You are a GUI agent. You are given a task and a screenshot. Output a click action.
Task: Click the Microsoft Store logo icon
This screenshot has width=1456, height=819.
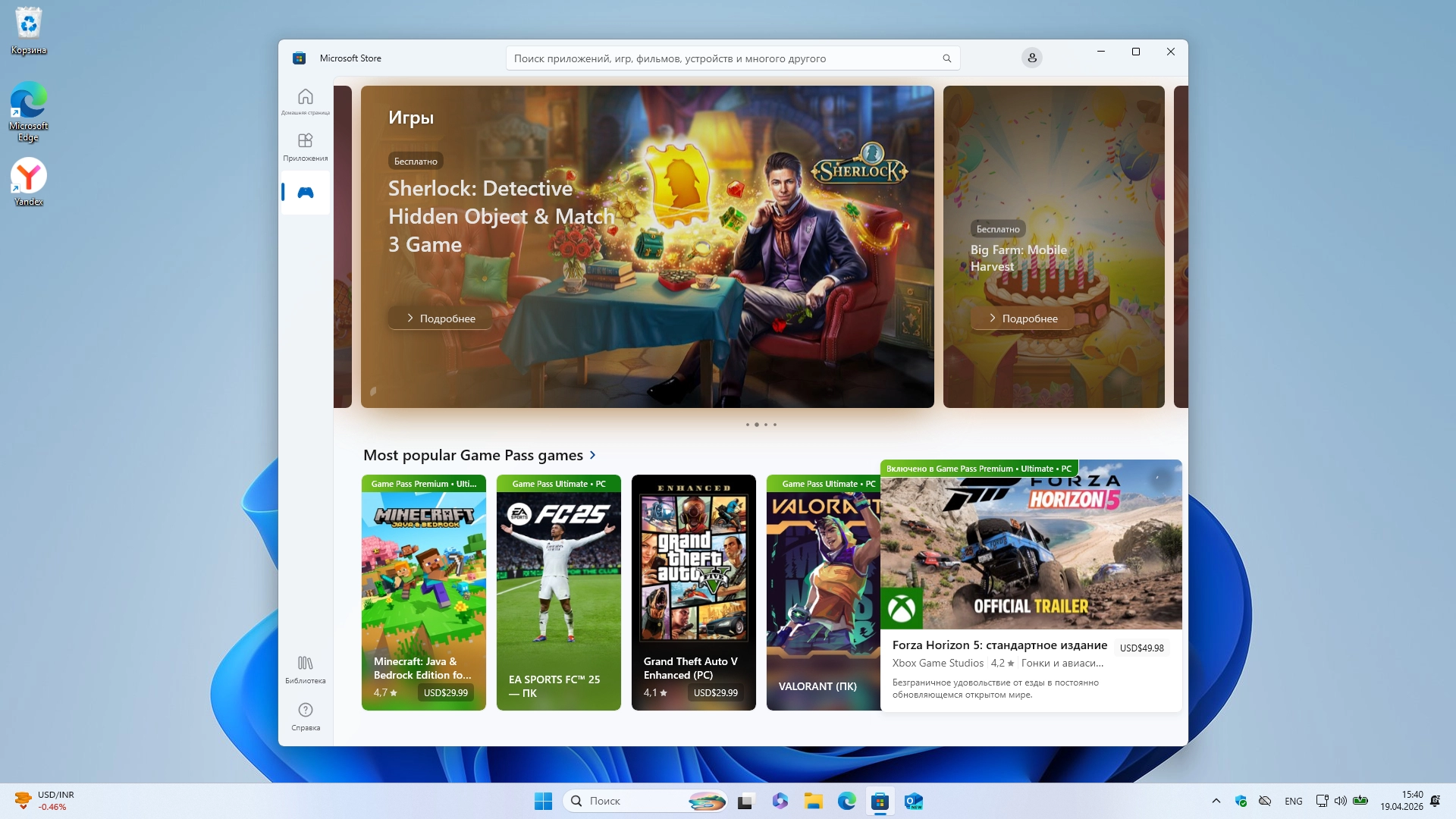(300, 58)
